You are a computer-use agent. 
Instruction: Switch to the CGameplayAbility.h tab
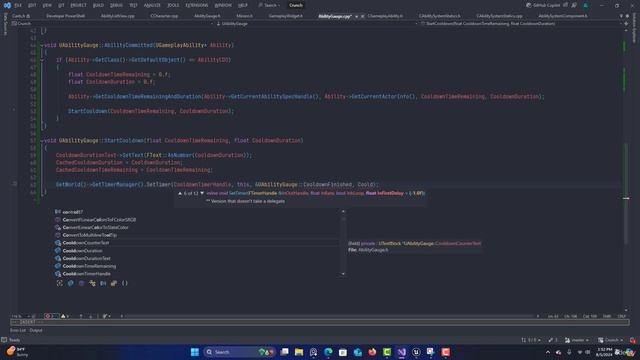(x=385, y=16)
